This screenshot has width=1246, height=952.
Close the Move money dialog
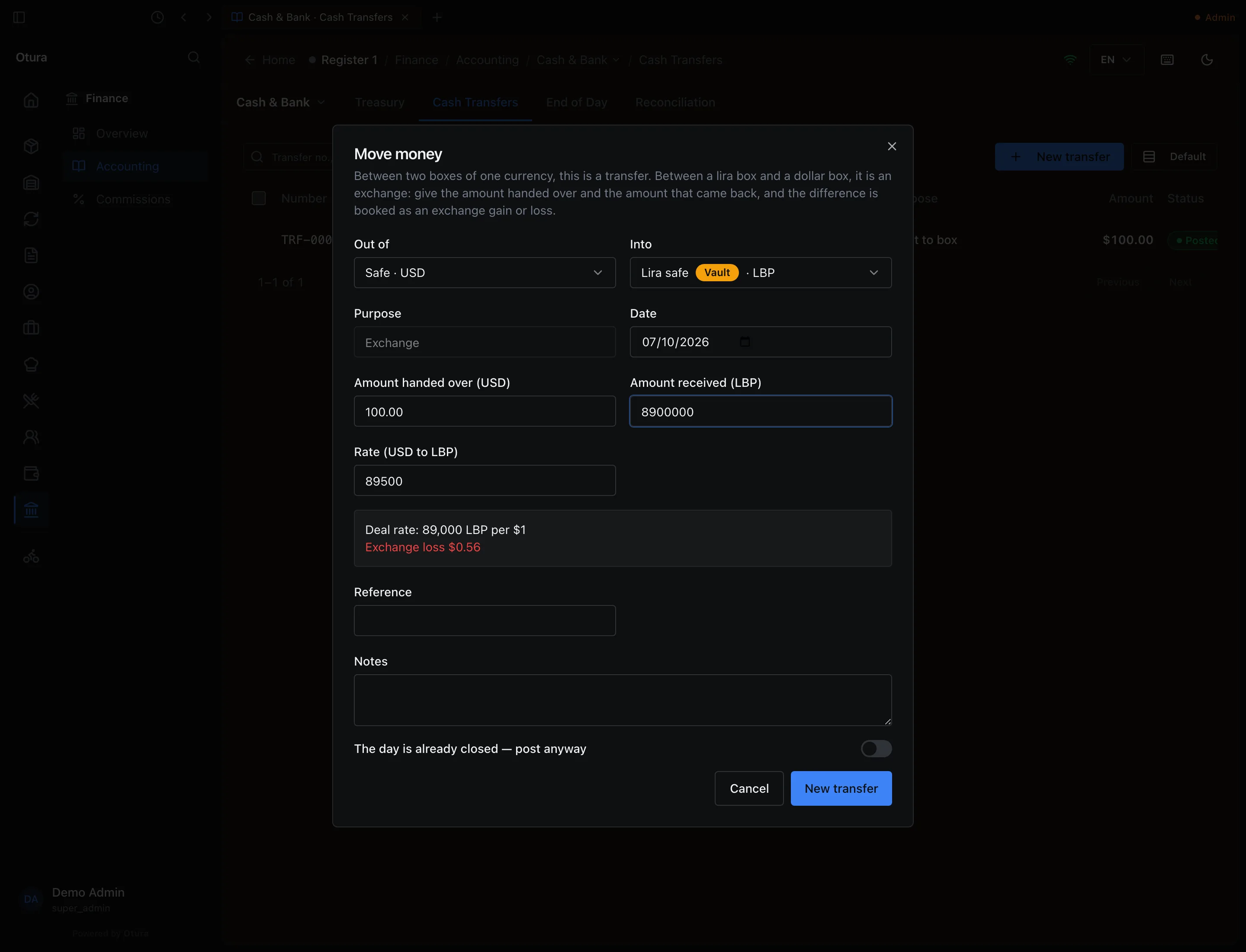(892, 146)
